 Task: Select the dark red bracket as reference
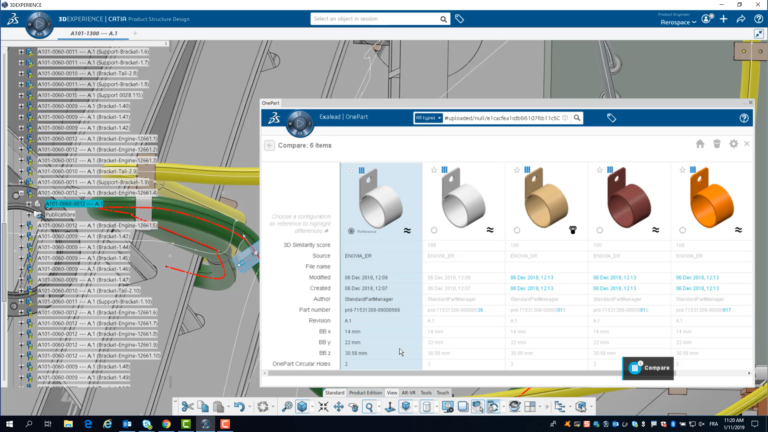pyautogui.click(x=600, y=230)
